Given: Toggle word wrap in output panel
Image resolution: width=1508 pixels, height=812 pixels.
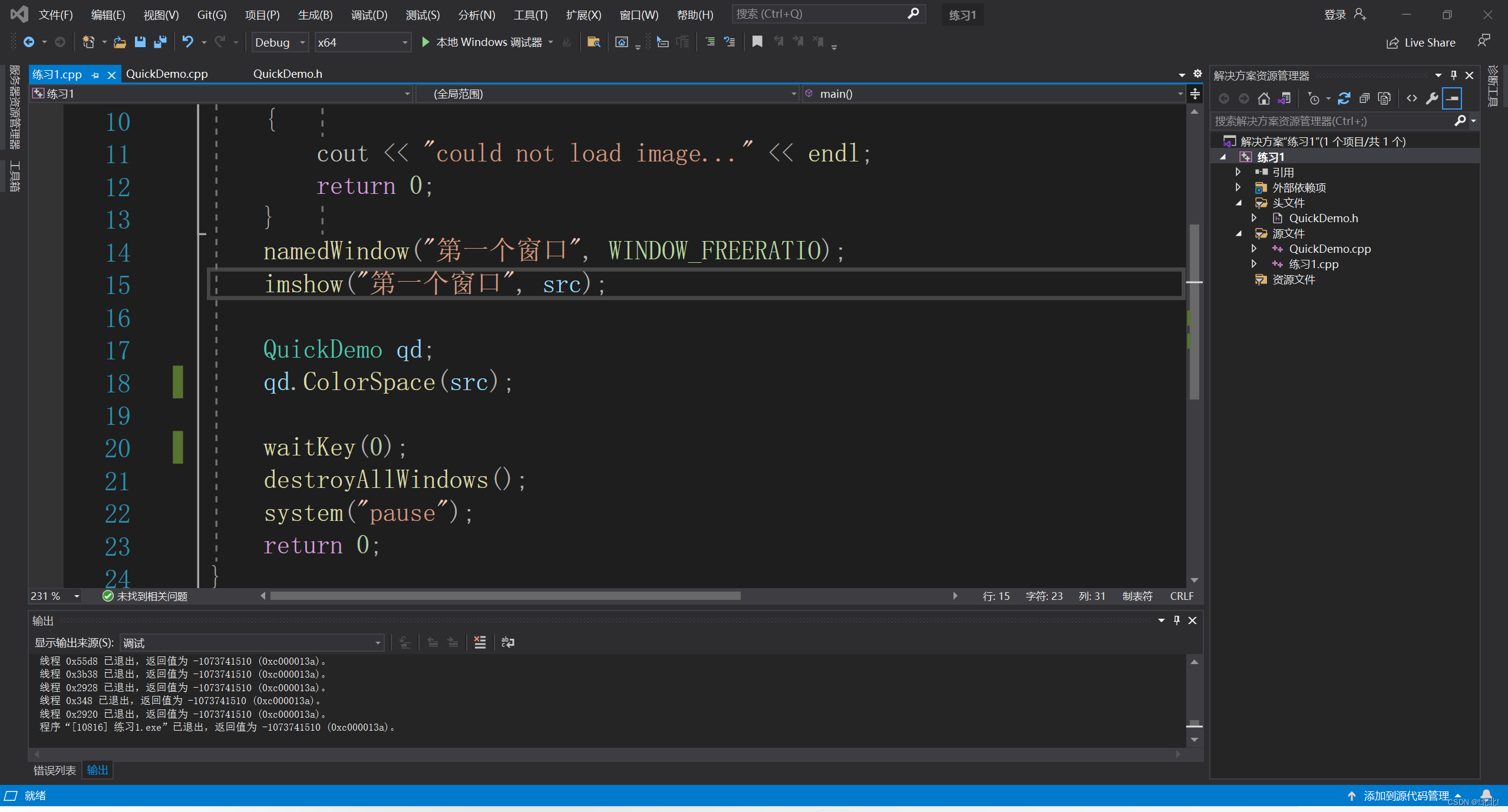Looking at the screenshot, I should (507, 642).
